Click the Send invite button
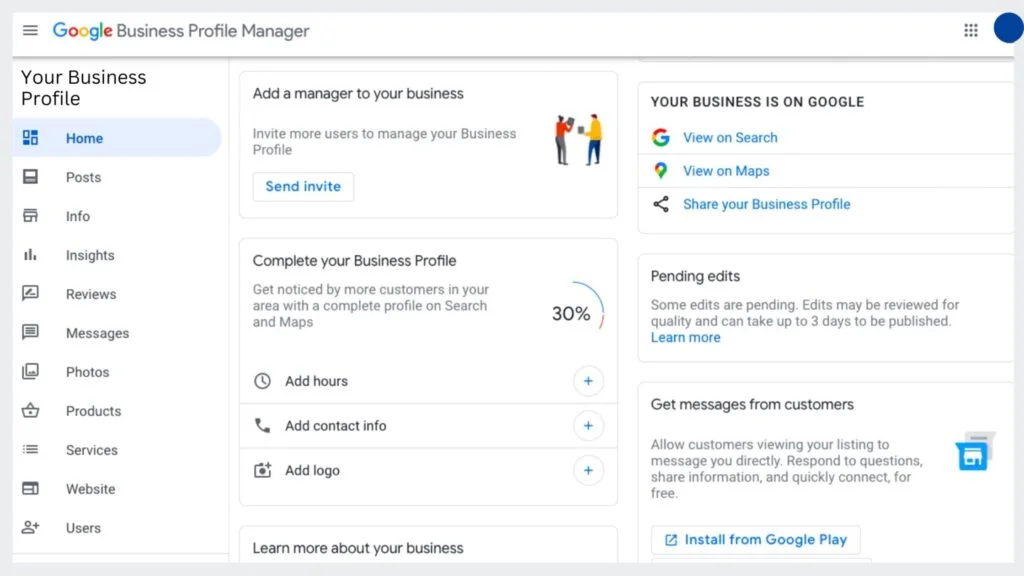Image resolution: width=1024 pixels, height=576 pixels. 303,187
